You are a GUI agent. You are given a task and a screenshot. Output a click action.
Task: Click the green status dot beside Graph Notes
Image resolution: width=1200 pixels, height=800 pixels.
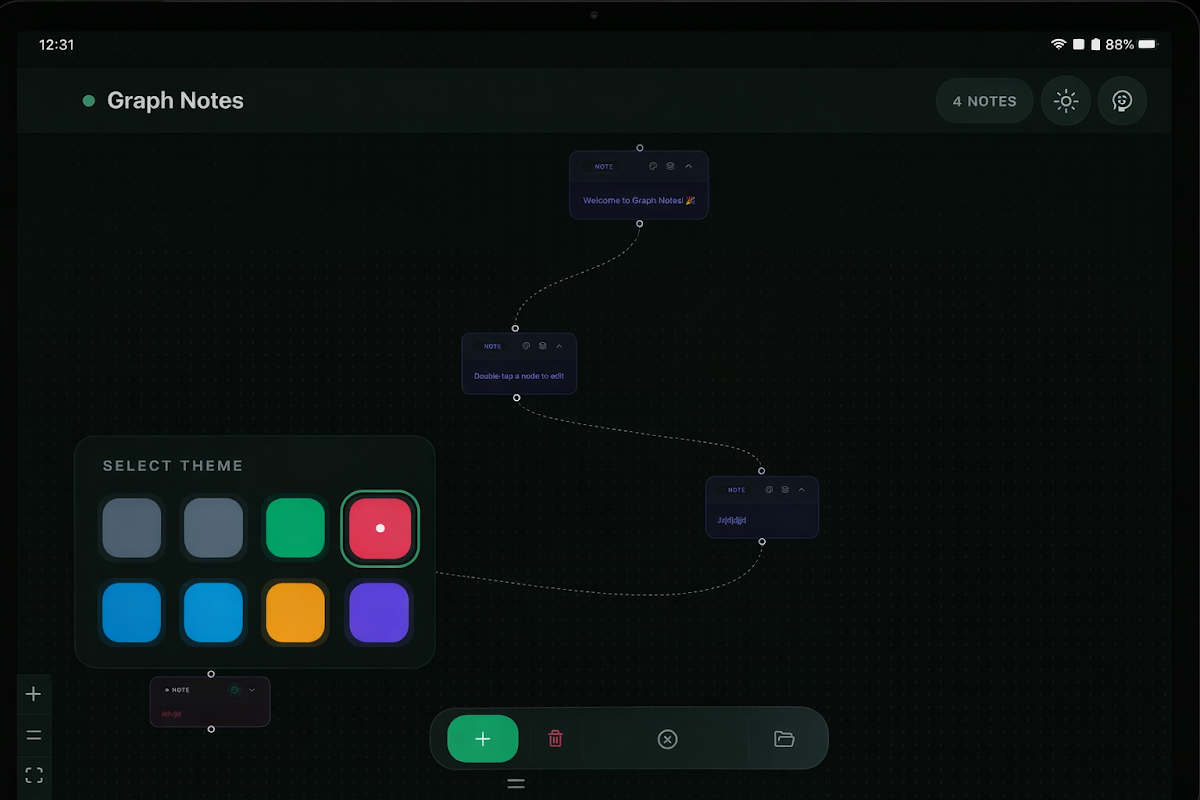point(89,101)
